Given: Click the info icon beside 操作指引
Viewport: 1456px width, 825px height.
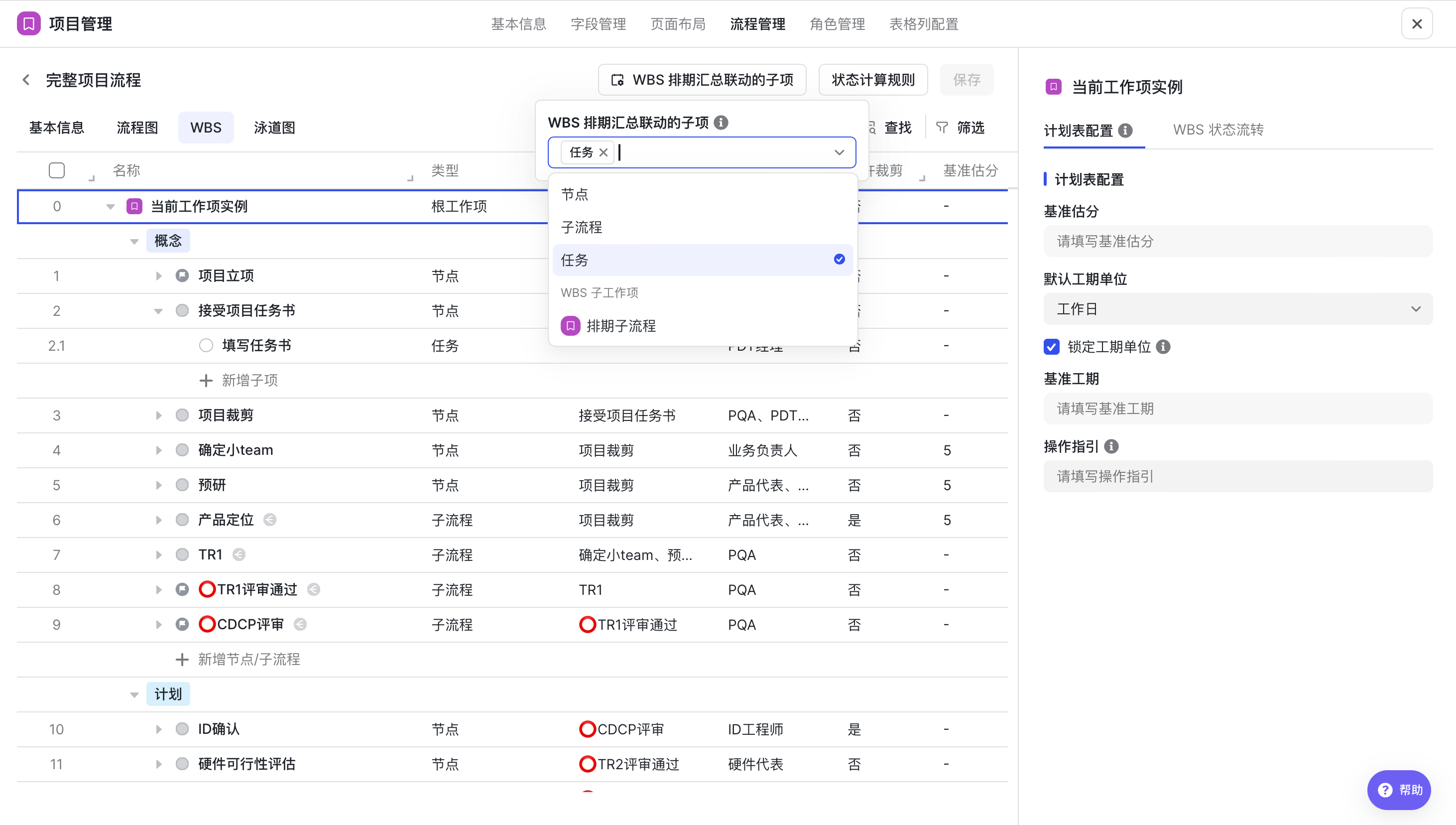Looking at the screenshot, I should tap(1111, 446).
